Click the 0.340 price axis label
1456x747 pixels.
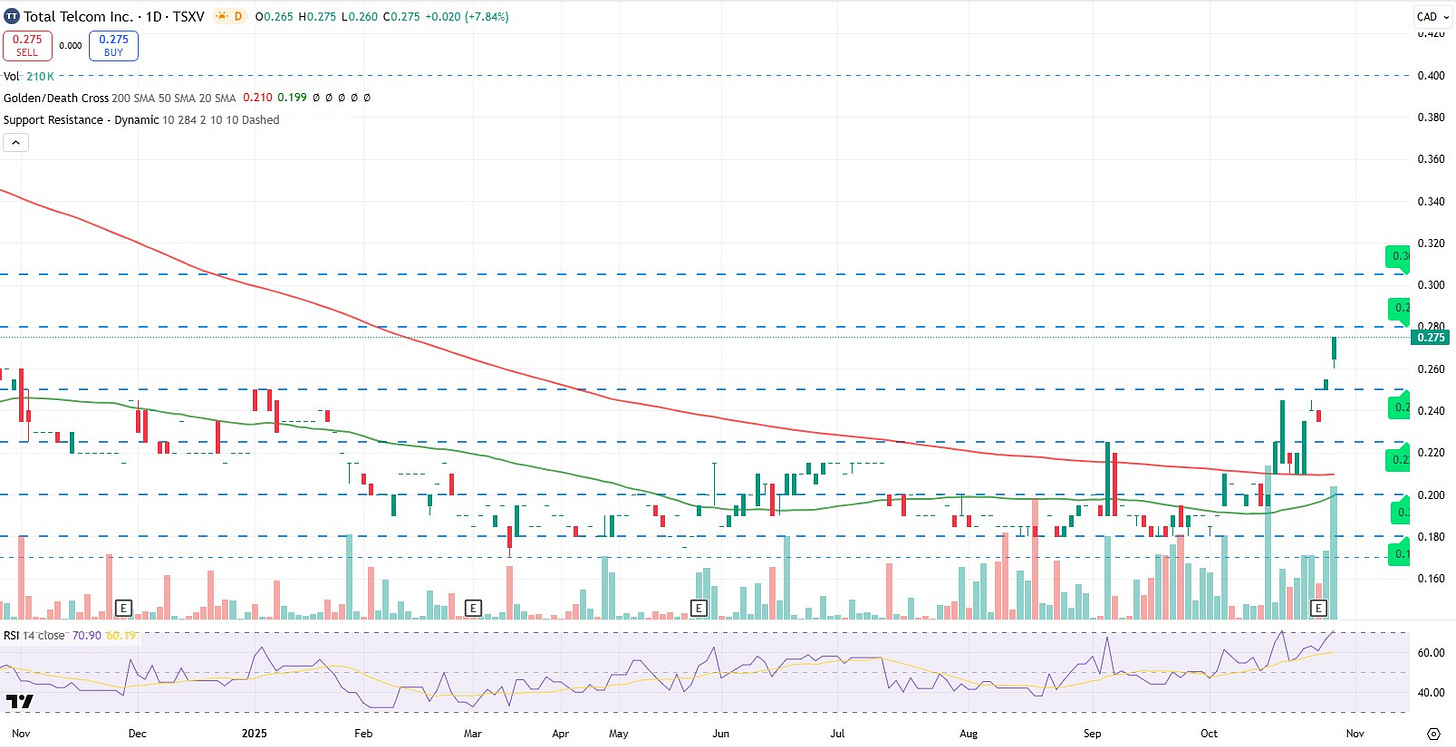1431,202
